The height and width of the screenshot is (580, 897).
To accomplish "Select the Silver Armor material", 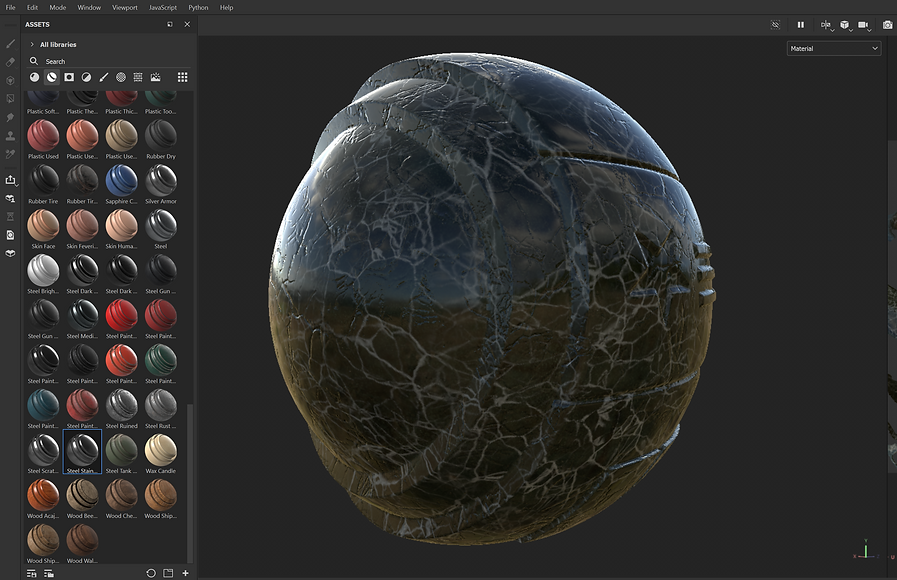I will tap(161, 185).
